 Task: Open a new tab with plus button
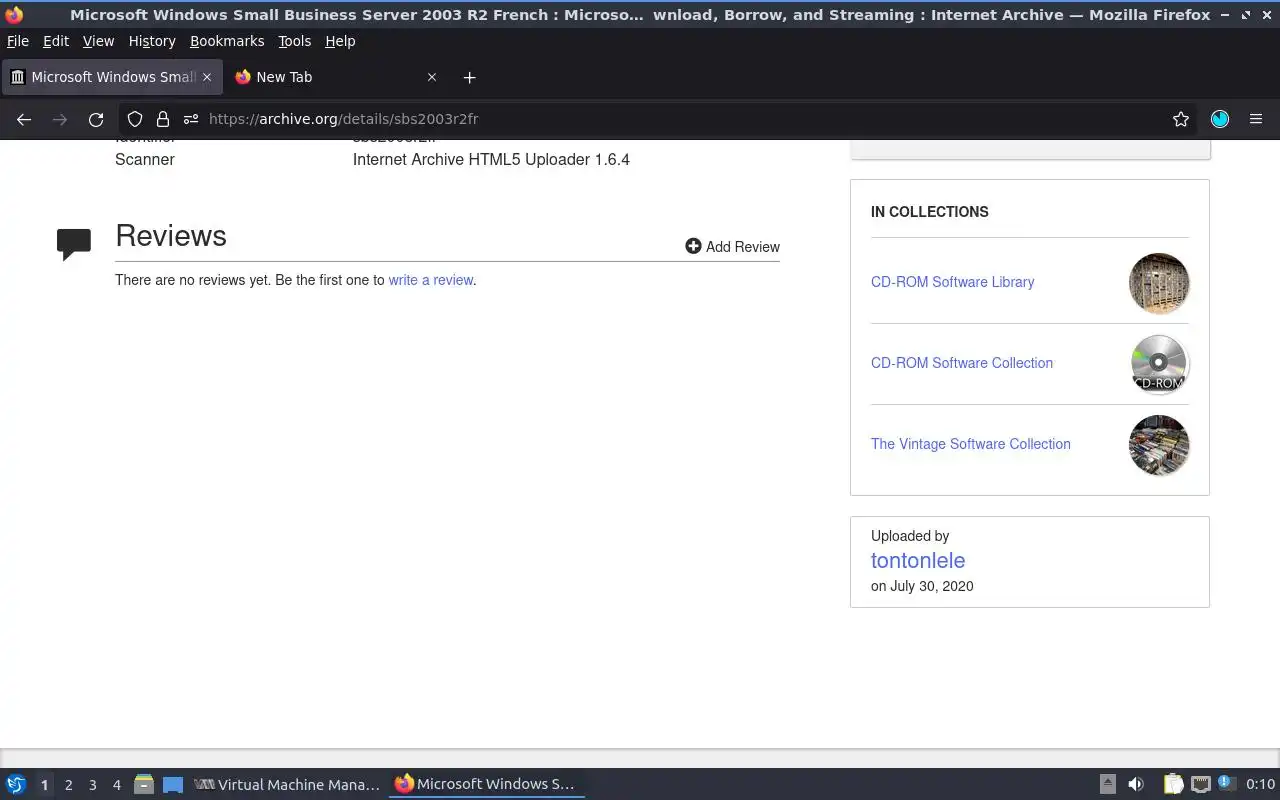tap(470, 77)
